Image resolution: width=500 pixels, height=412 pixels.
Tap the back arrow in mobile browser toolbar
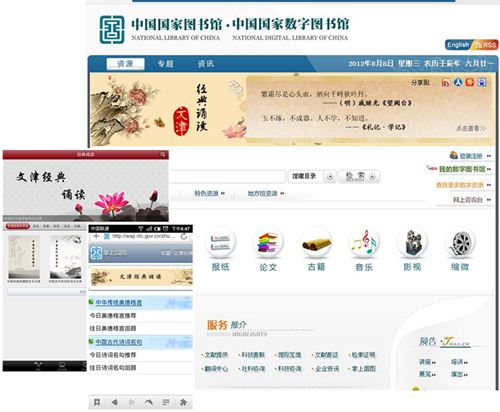coord(114,402)
